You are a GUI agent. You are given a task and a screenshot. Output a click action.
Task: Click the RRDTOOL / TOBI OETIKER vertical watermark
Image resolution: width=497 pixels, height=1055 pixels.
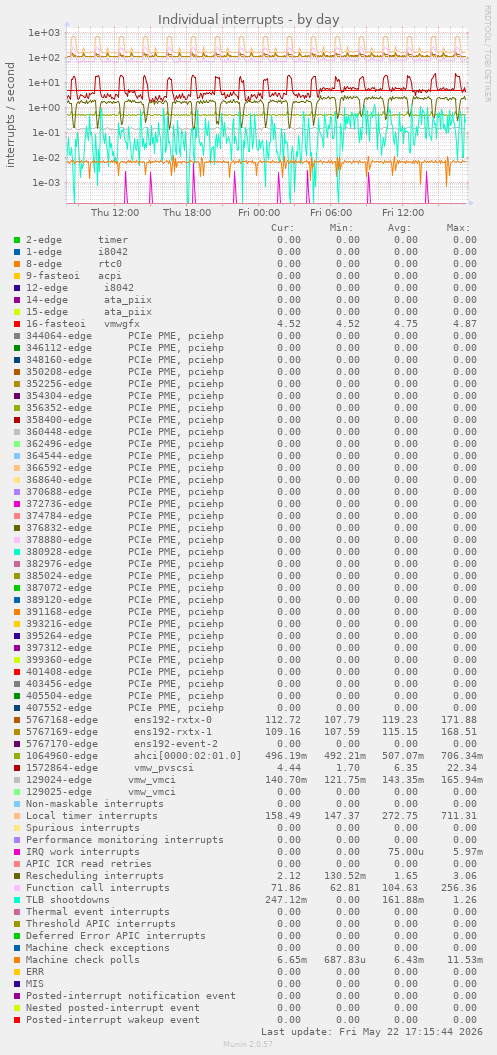click(488, 54)
